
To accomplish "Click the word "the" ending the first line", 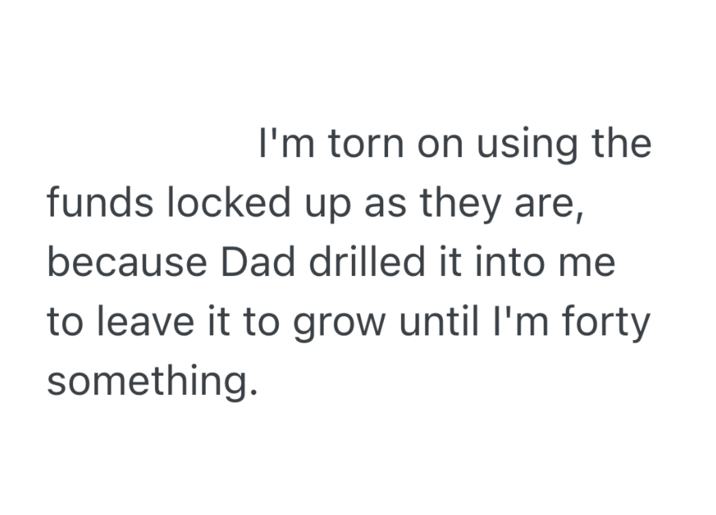I will pyautogui.click(x=621, y=146).
